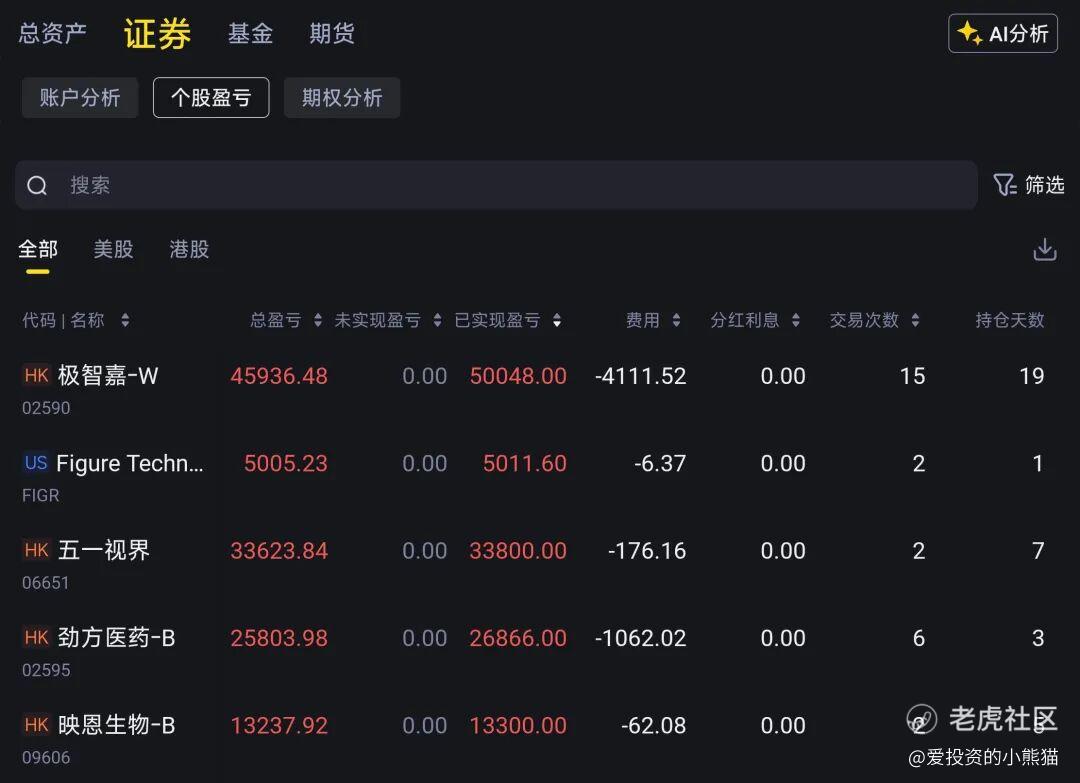1080x783 pixels.
Task: Sort by 未实现盈亏 column arrows
Action: coord(437,321)
